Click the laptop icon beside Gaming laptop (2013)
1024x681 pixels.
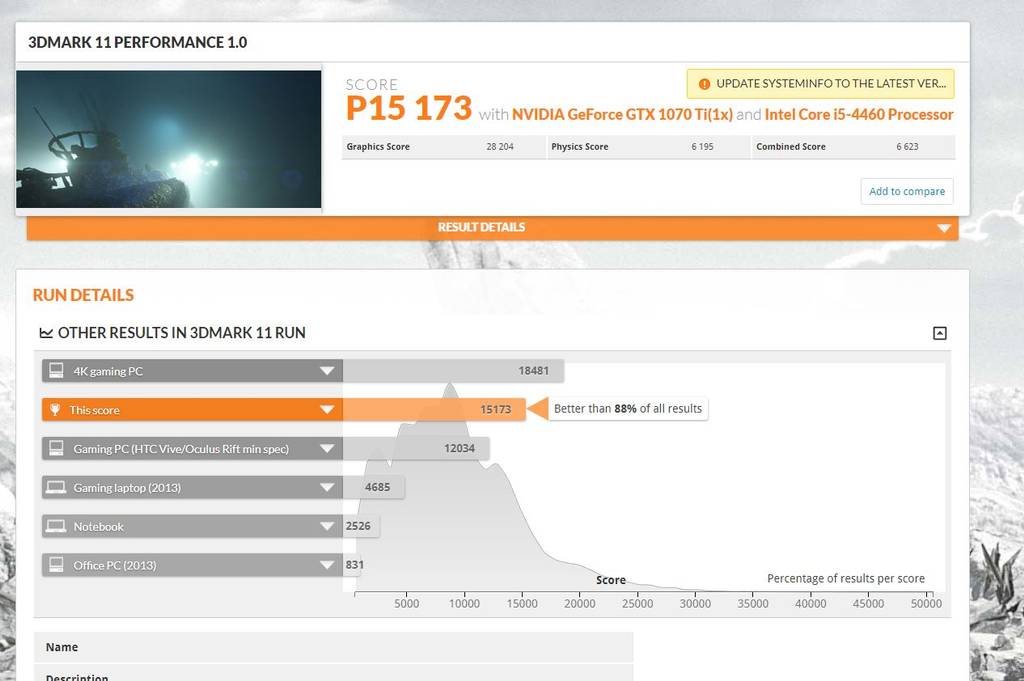pos(56,487)
